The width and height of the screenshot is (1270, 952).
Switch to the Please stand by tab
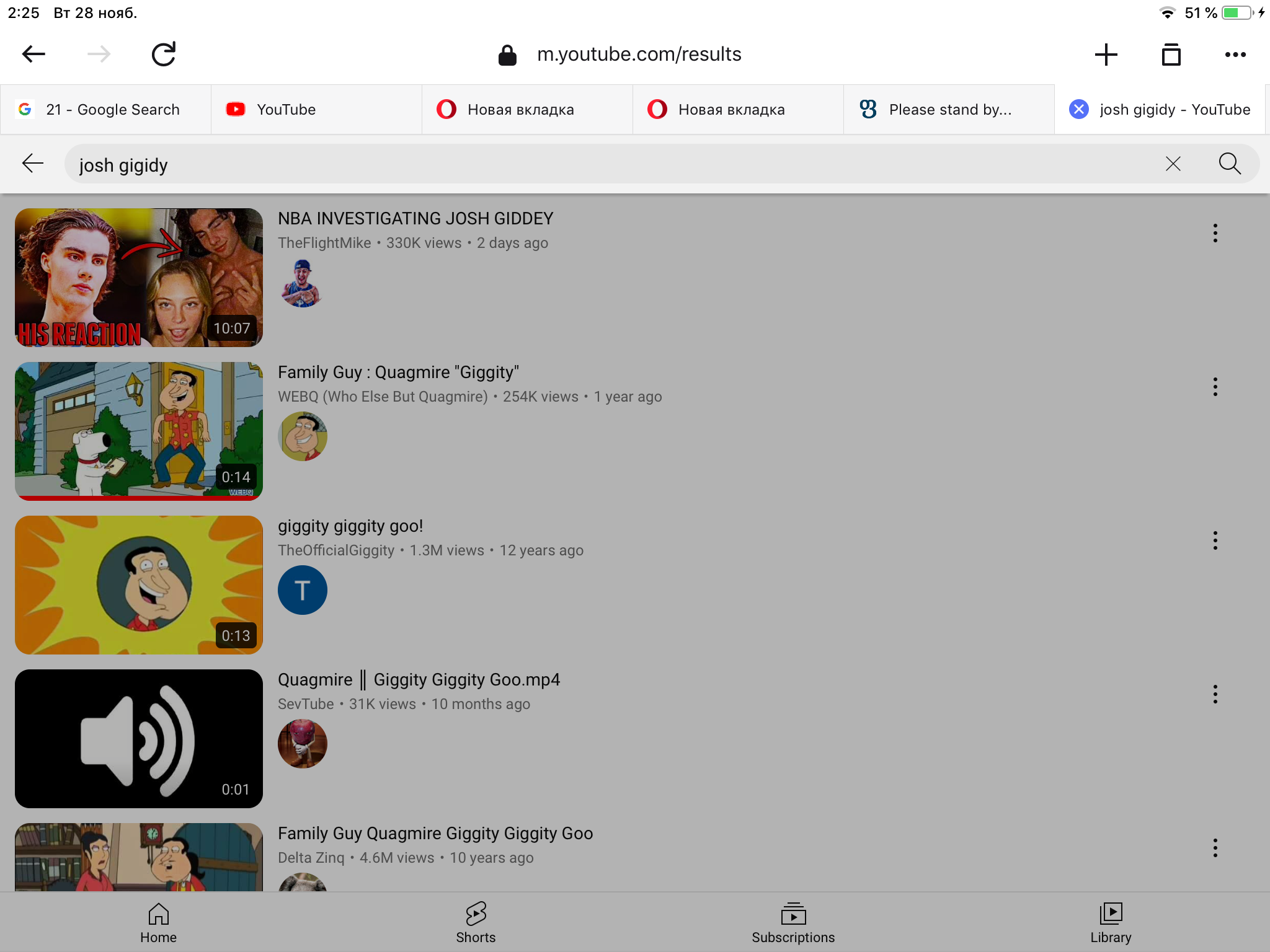point(949,110)
